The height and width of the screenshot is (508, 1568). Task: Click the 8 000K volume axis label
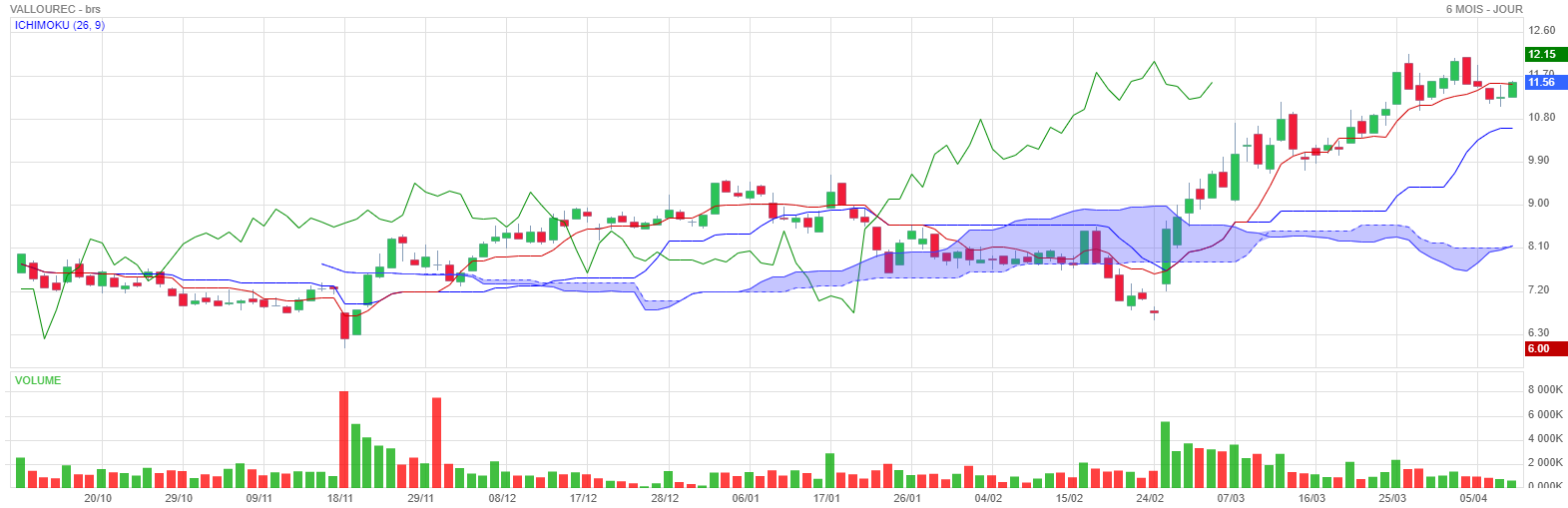coord(1544,390)
